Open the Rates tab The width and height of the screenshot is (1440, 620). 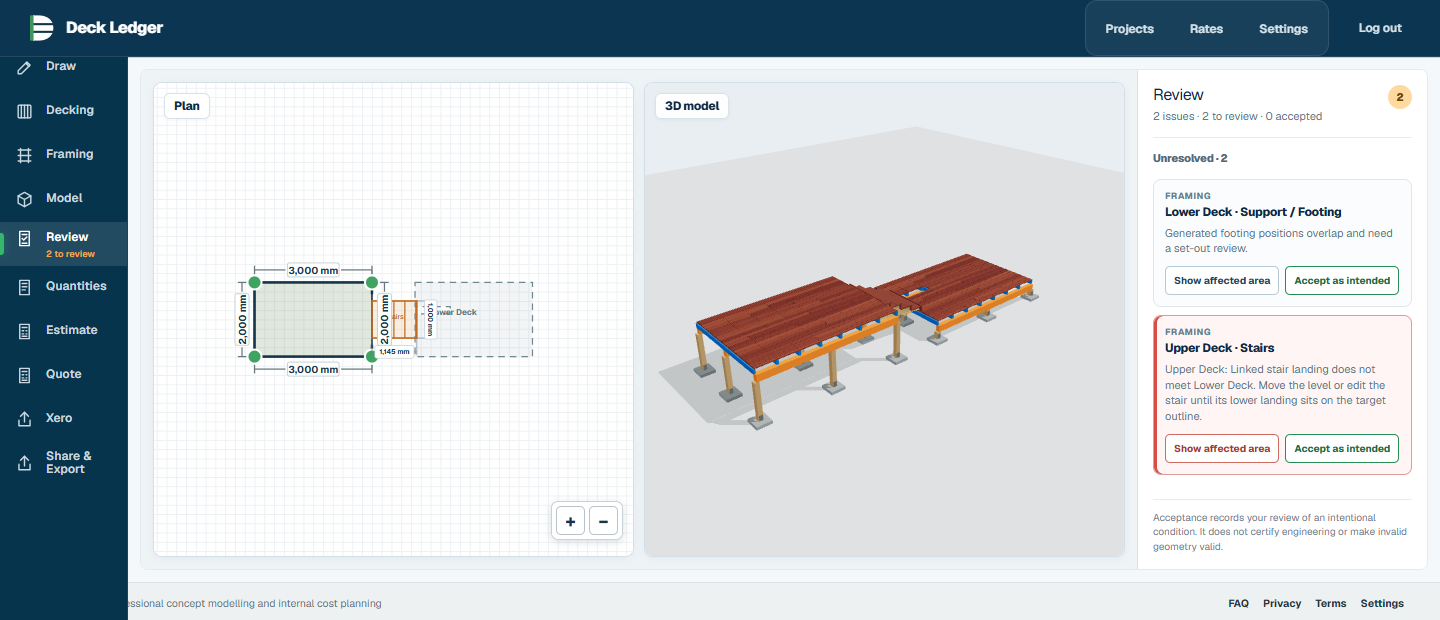click(x=1206, y=29)
